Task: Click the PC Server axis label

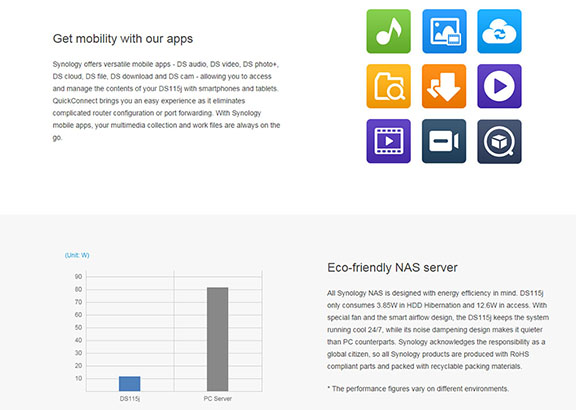Action: [x=217, y=399]
